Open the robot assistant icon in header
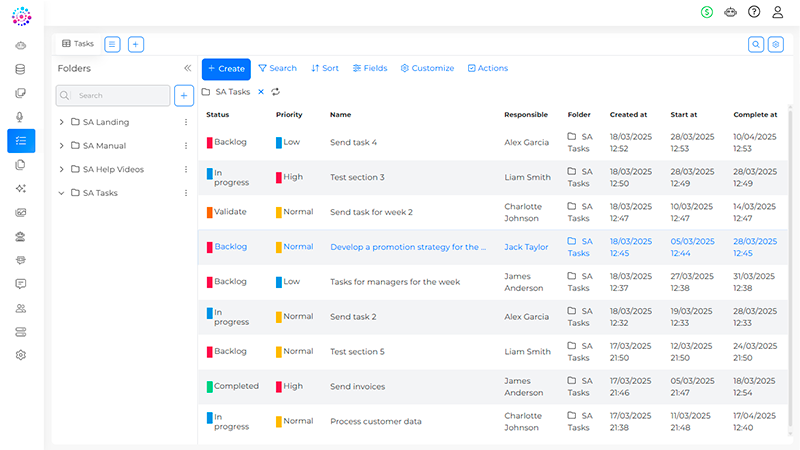 730,12
